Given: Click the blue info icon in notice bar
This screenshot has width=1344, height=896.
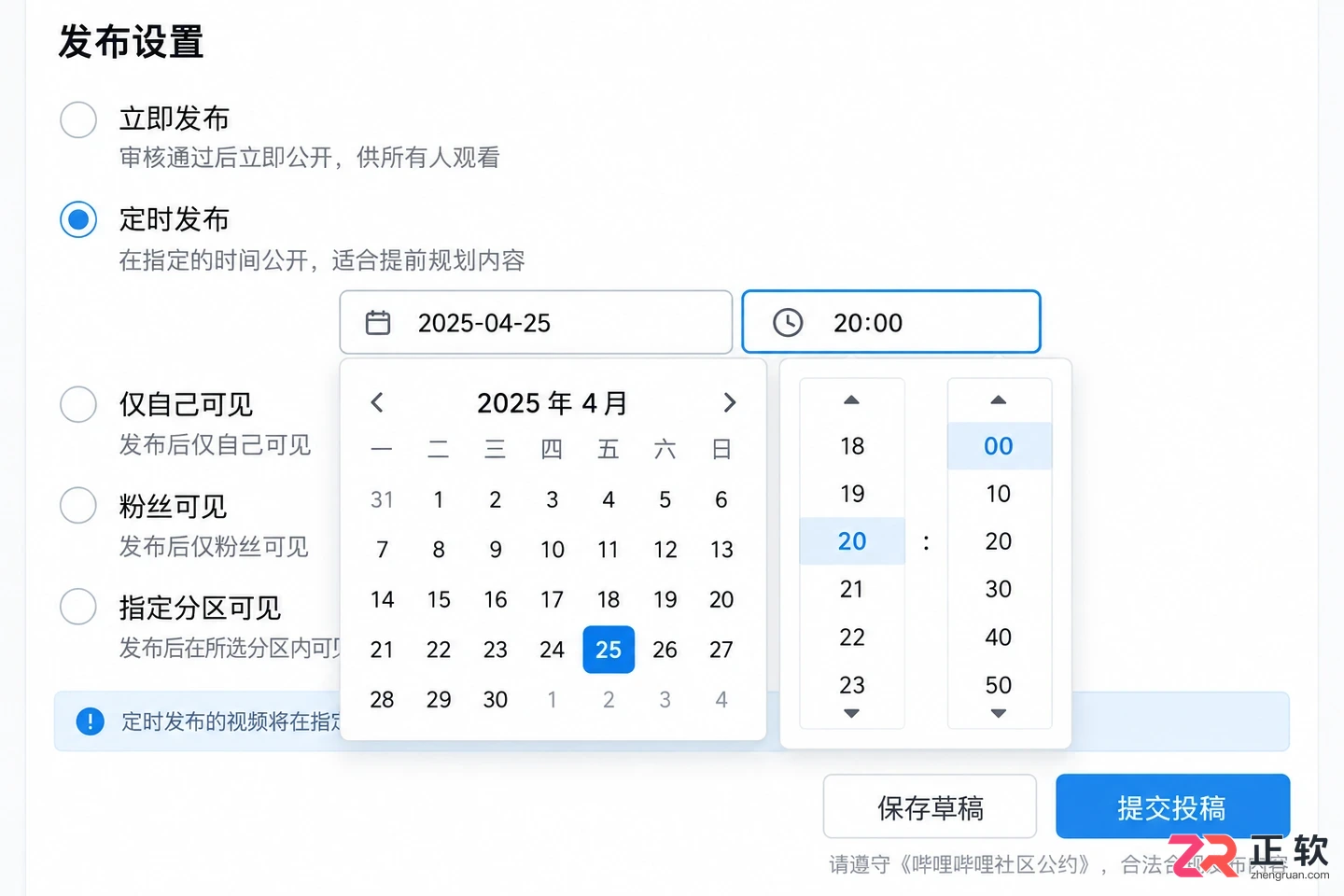Looking at the screenshot, I should 91,721.
